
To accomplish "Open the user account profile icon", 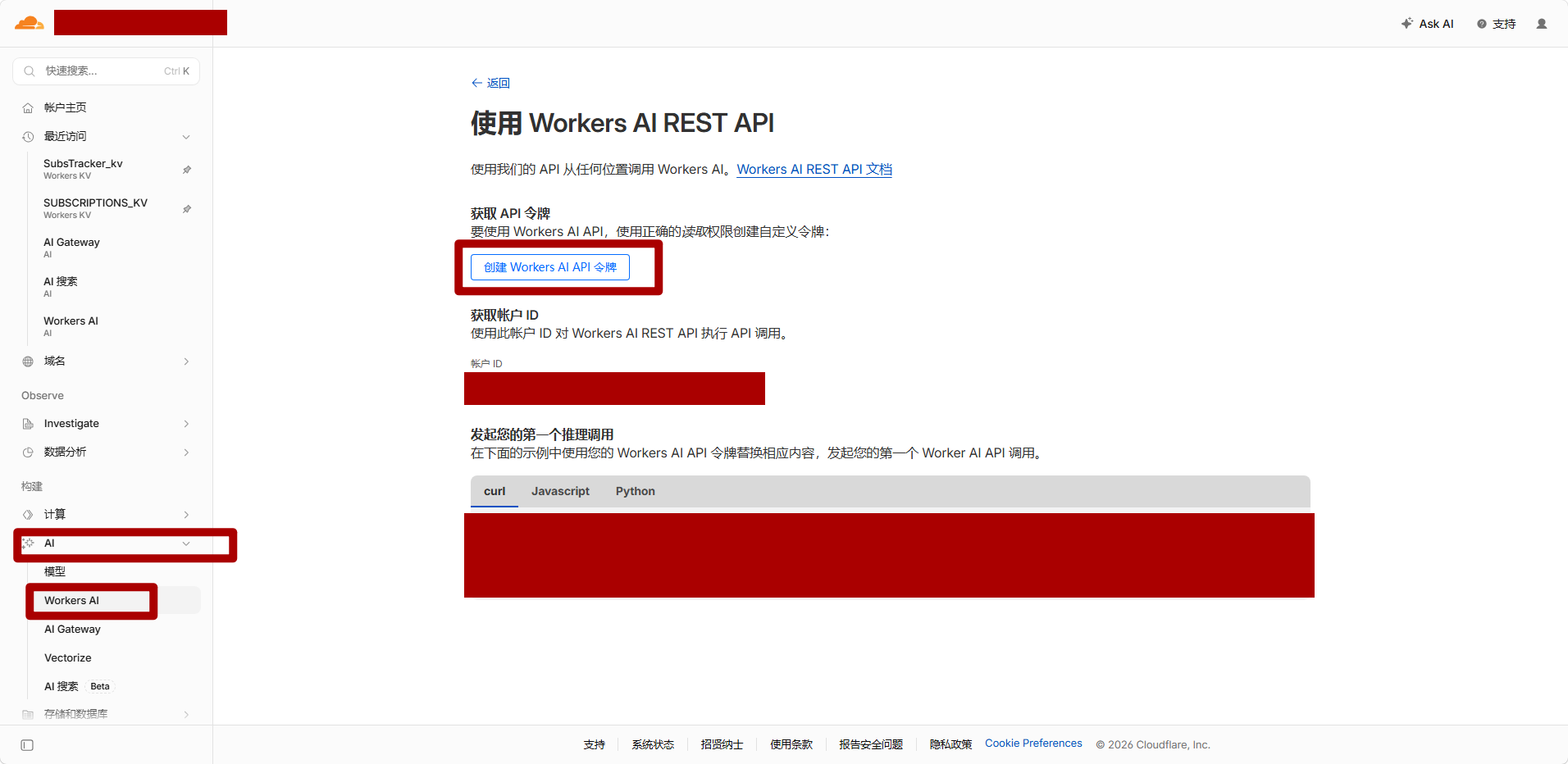I will [x=1542, y=24].
